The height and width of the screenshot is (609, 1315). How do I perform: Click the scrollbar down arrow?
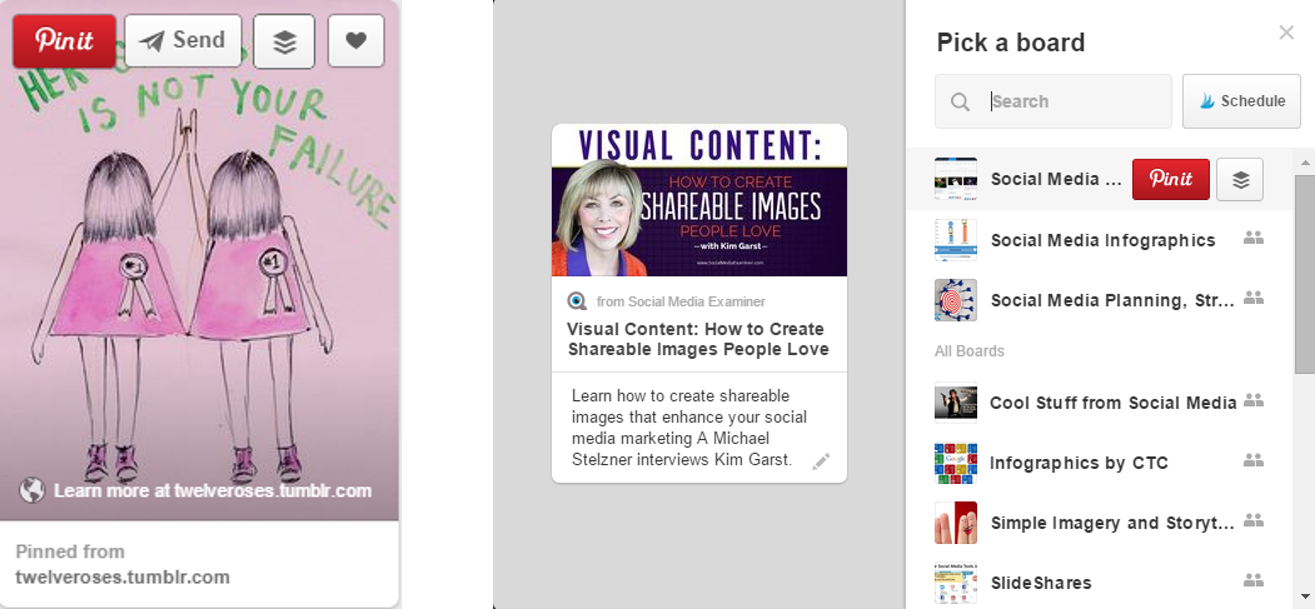click(x=1304, y=598)
